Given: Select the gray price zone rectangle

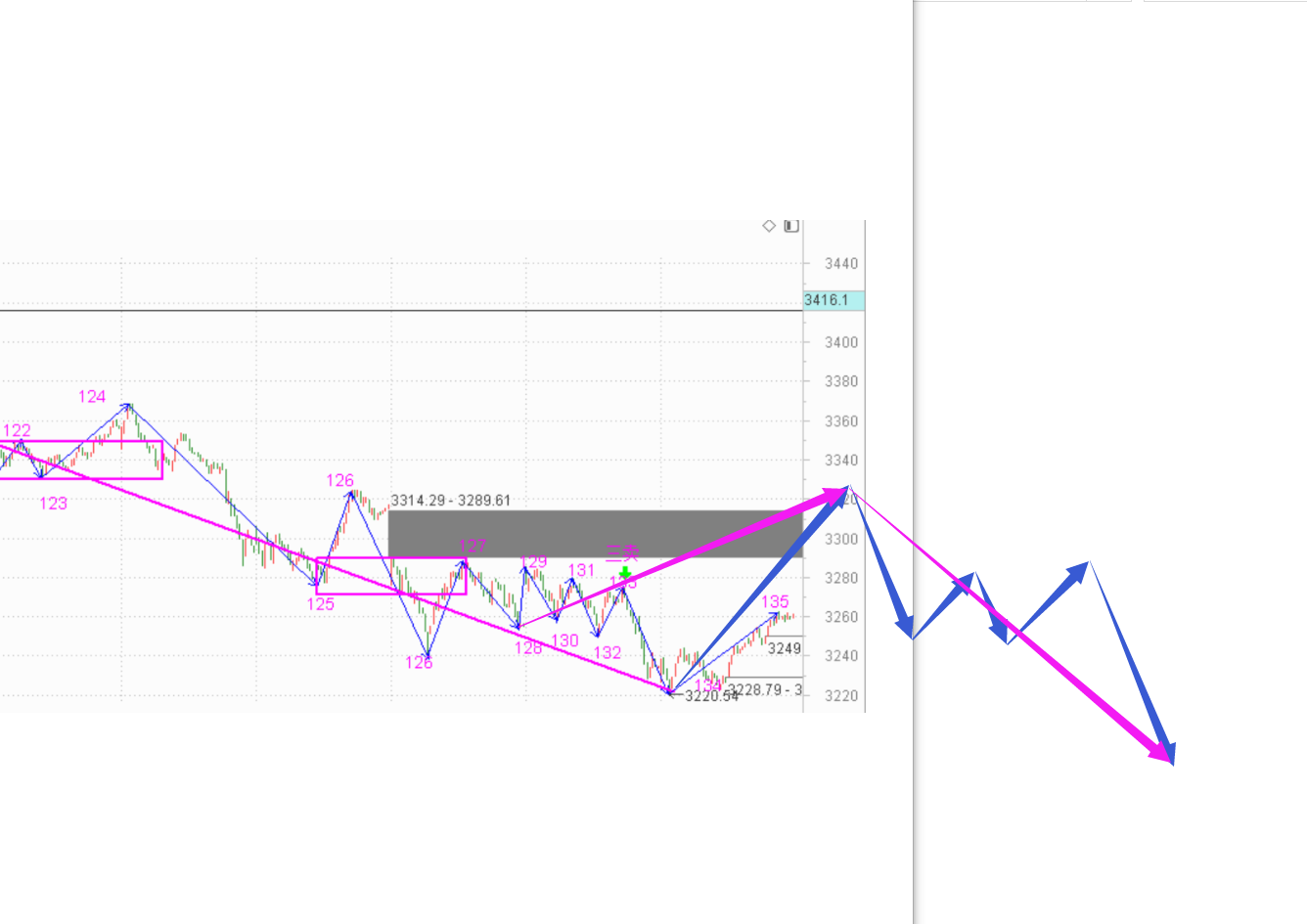Looking at the screenshot, I should coord(595,534).
